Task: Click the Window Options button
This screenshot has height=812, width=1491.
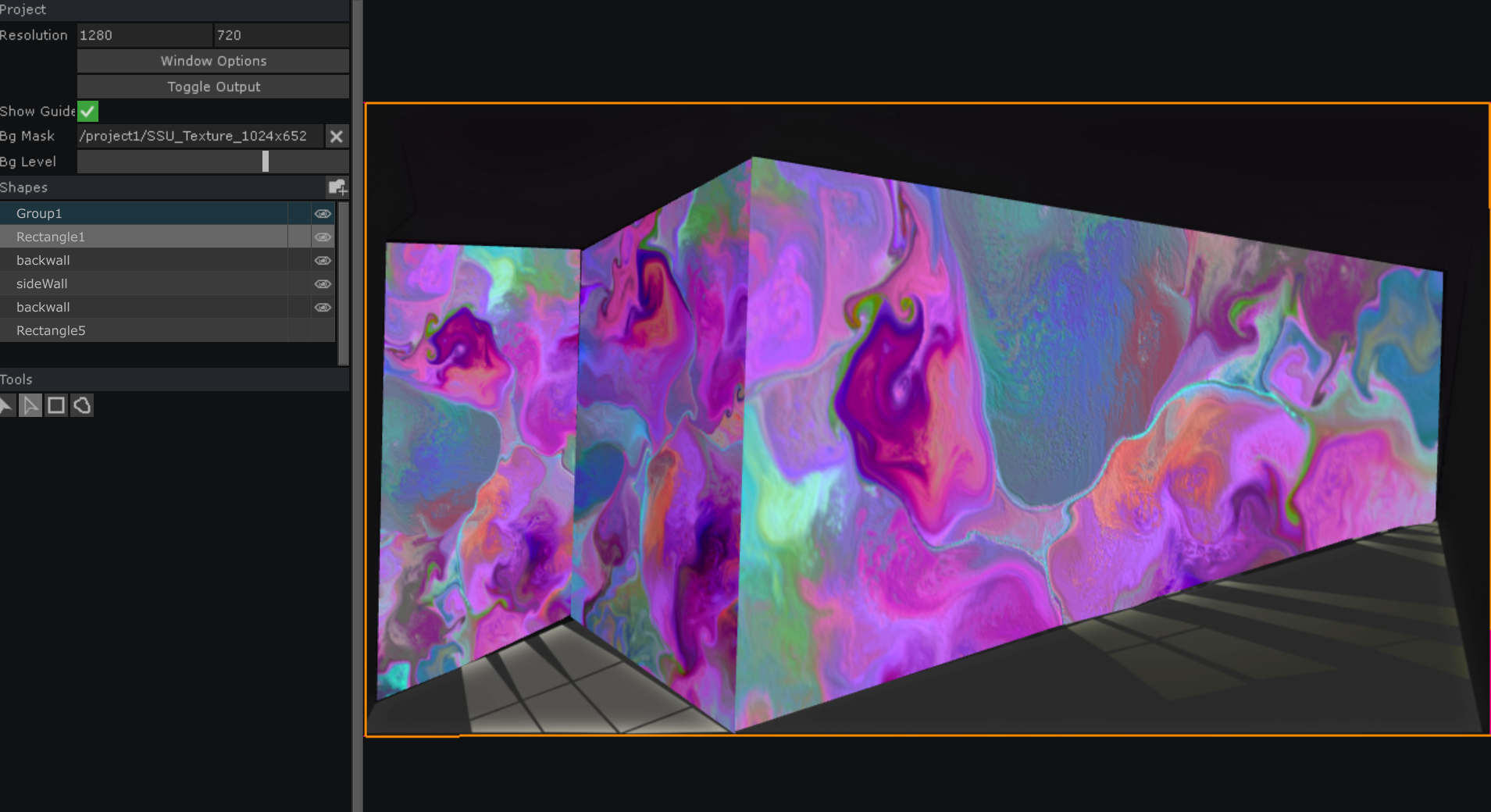Action: click(x=212, y=60)
